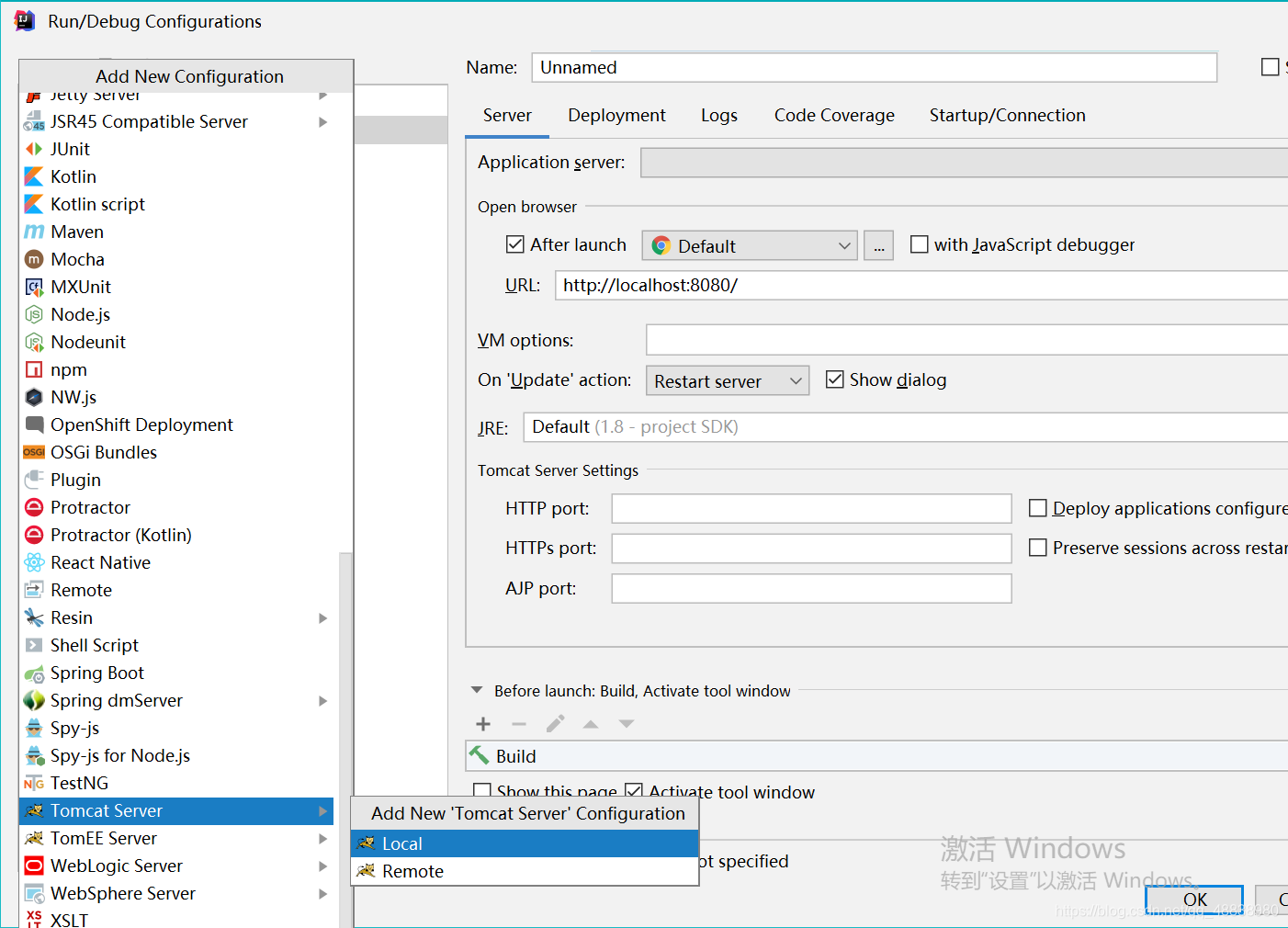Viewport: 1288px width, 928px height.
Task: Click the Plugin icon
Action: tap(34, 480)
